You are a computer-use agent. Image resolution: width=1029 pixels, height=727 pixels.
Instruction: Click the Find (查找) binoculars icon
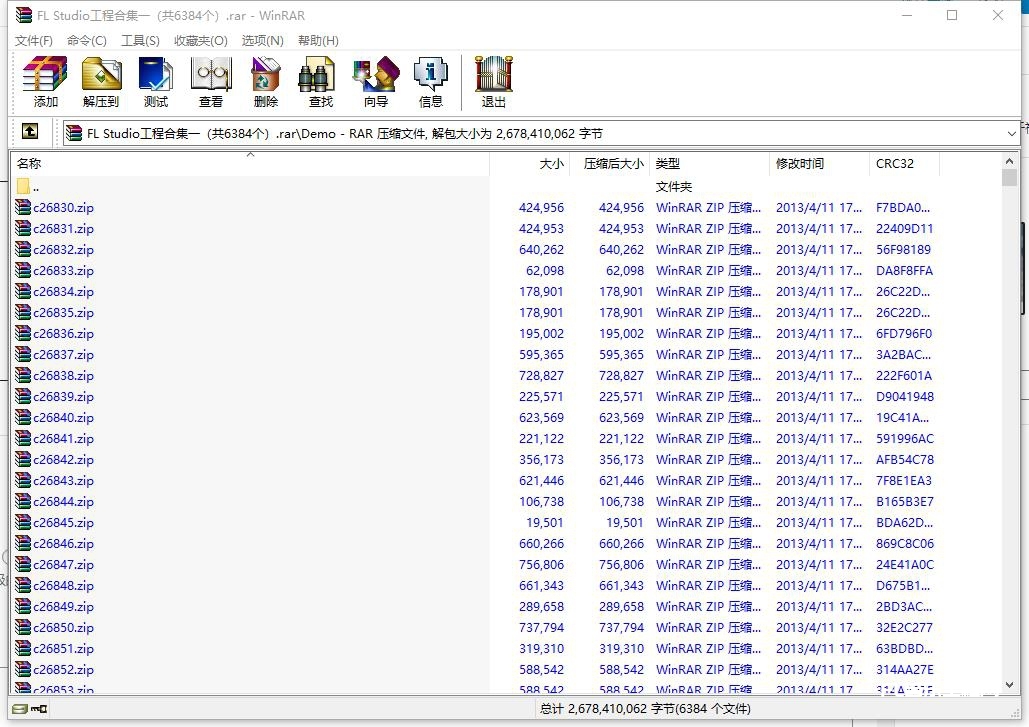(x=320, y=81)
